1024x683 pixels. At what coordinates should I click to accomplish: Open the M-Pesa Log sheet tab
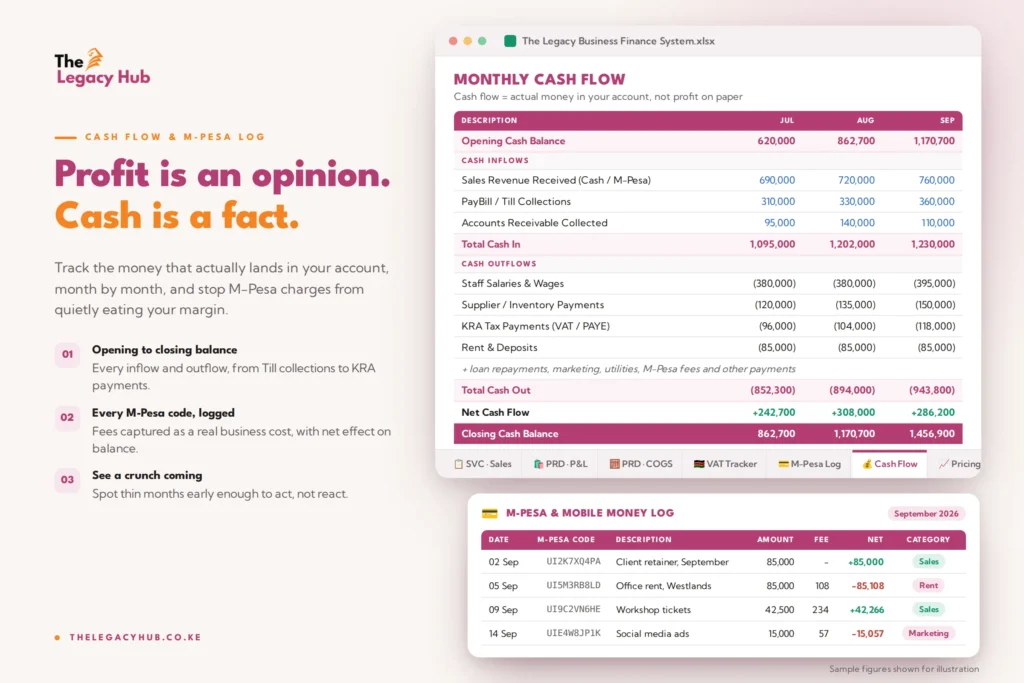click(x=809, y=464)
